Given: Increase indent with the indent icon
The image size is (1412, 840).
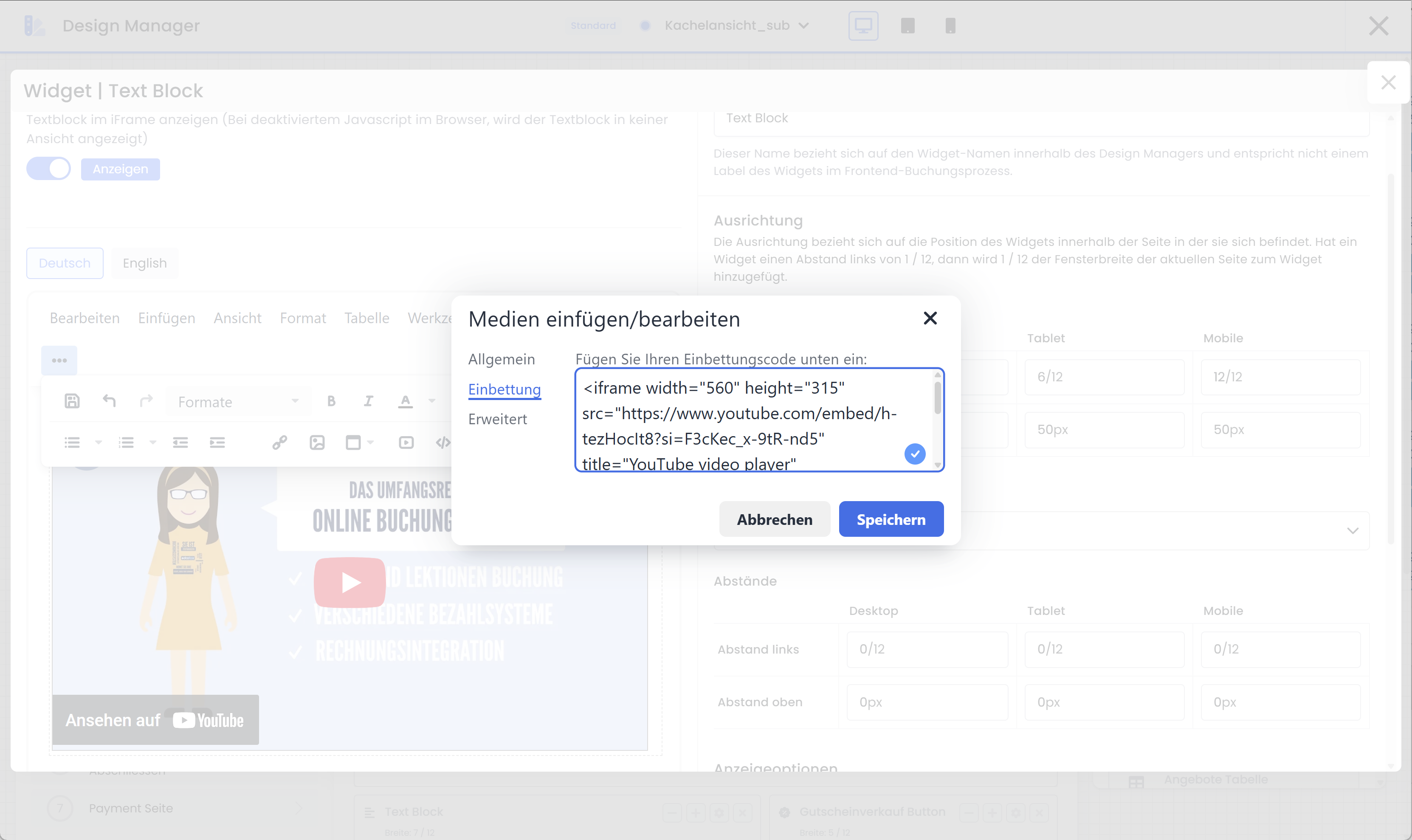Looking at the screenshot, I should tap(217, 443).
